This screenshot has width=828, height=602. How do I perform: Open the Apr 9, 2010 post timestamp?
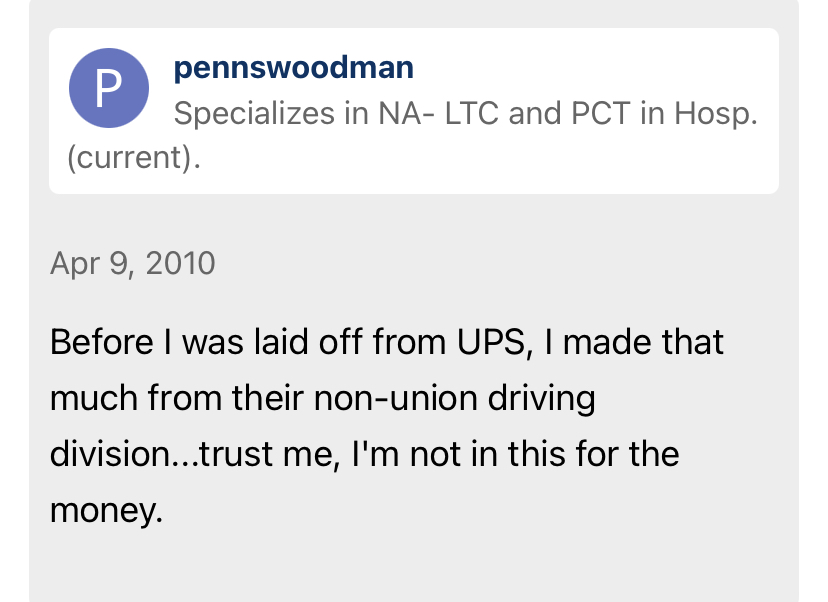tap(133, 263)
